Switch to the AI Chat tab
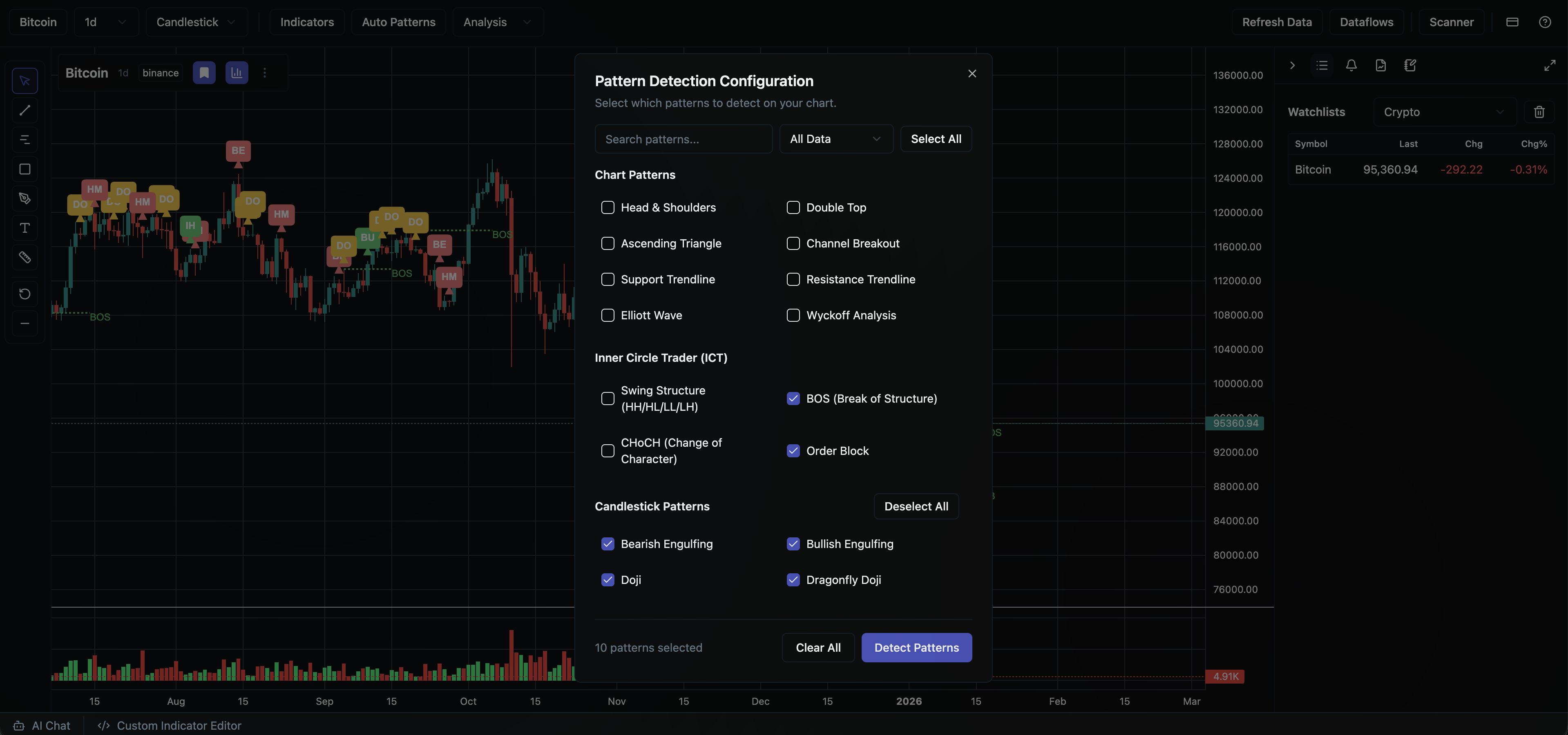The height and width of the screenshot is (735, 1568). point(41,725)
